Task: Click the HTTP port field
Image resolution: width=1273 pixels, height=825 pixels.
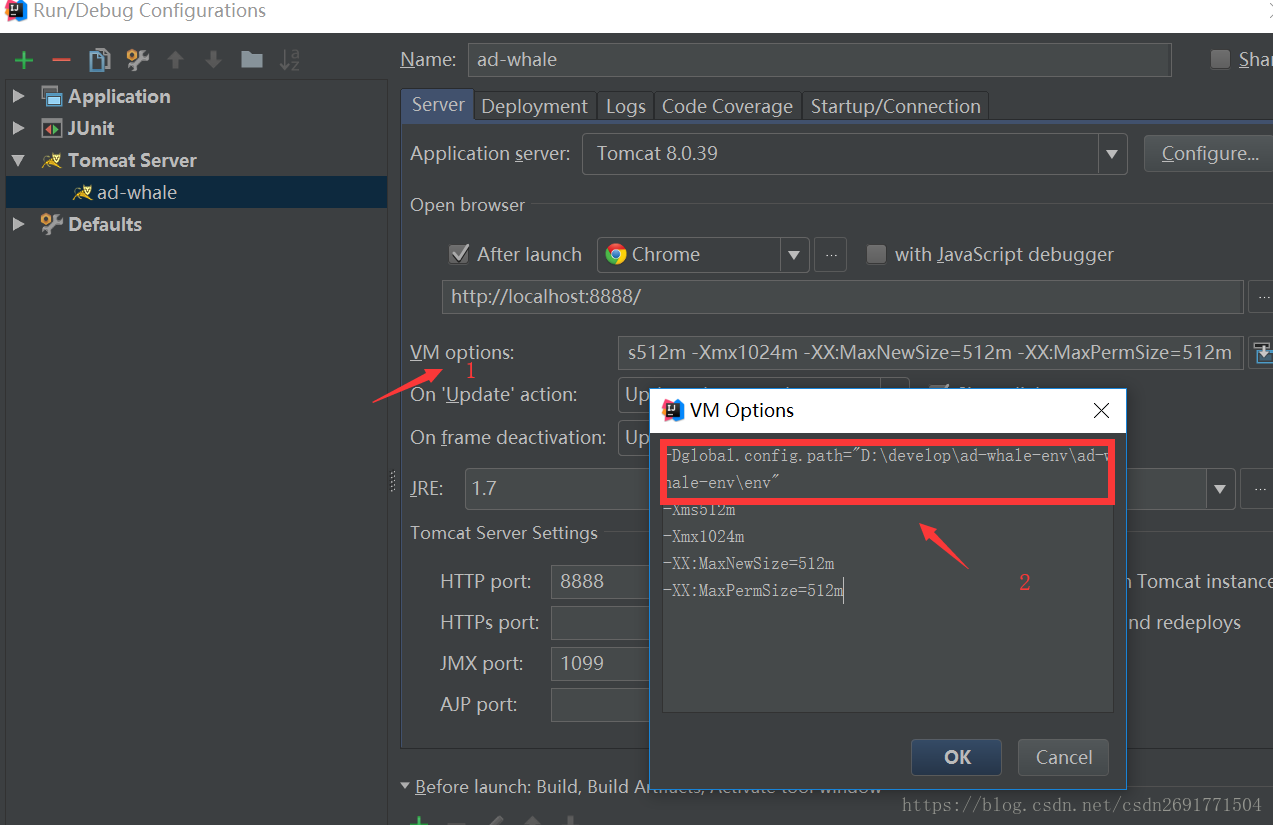Action: (600, 582)
